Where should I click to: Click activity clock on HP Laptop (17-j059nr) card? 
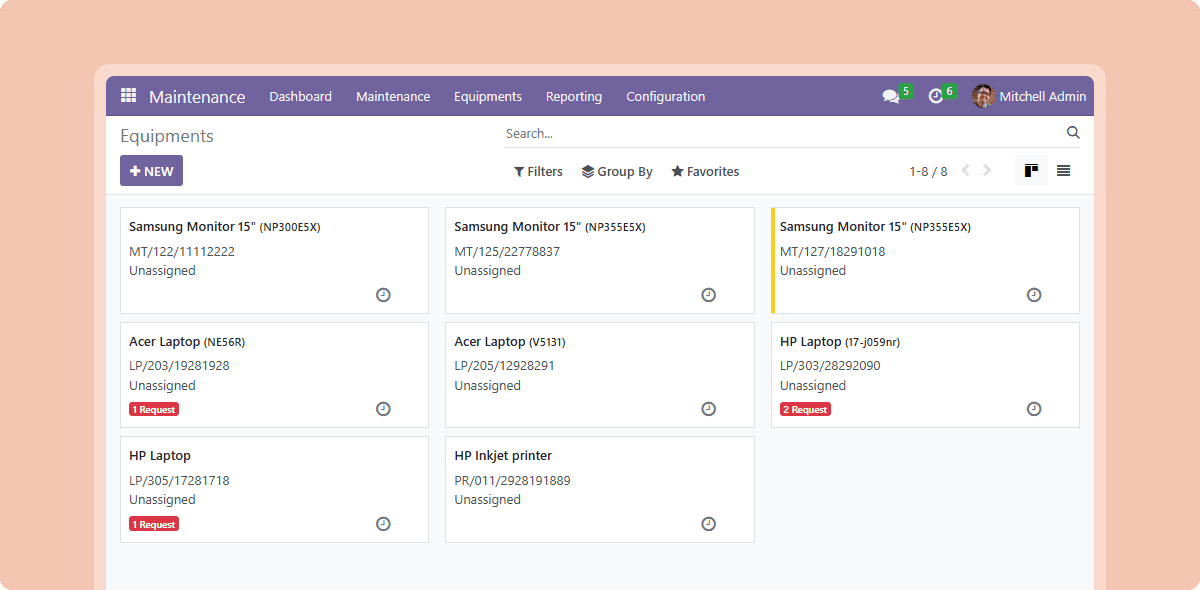click(x=1034, y=409)
